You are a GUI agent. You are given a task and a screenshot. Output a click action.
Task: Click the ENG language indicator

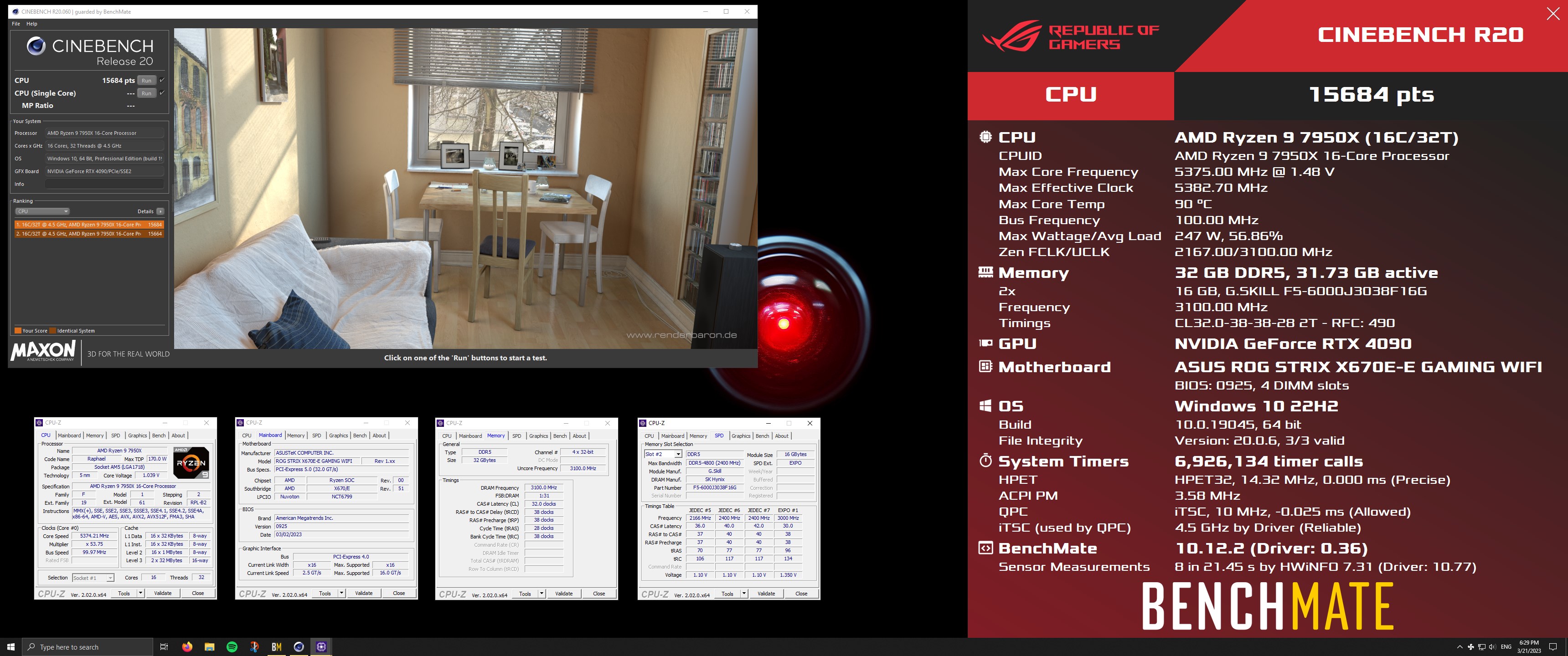click(x=1506, y=646)
